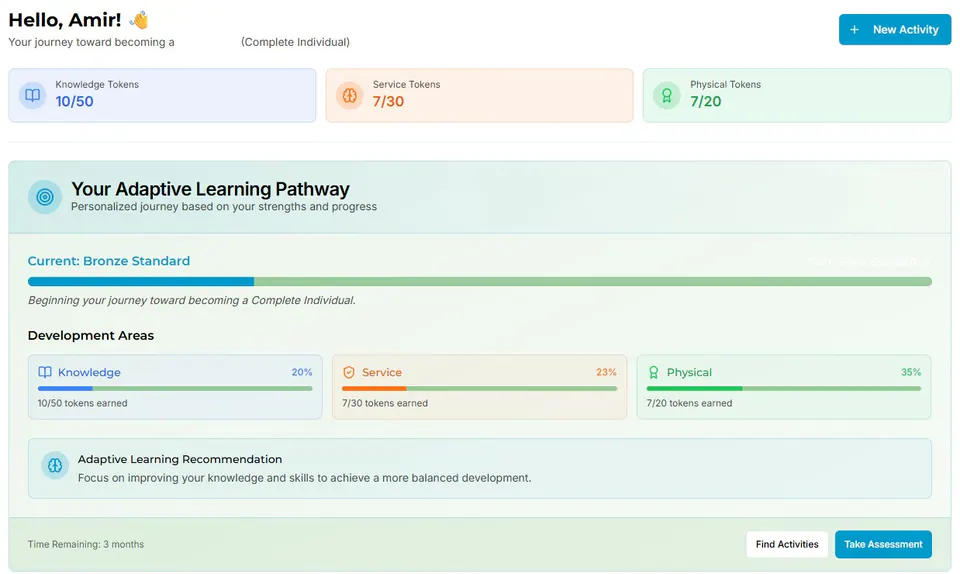Click the '(Complete Individual)' subtitle text
The width and height of the screenshot is (960, 574).
(295, 42)
